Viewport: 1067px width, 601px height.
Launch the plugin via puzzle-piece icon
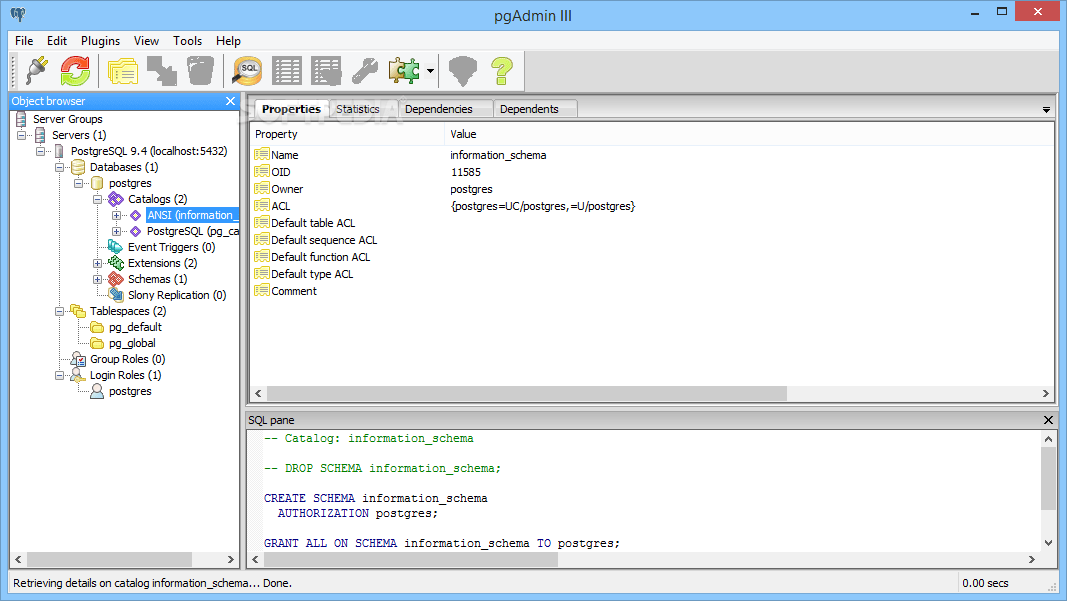[x=402, y=70]
